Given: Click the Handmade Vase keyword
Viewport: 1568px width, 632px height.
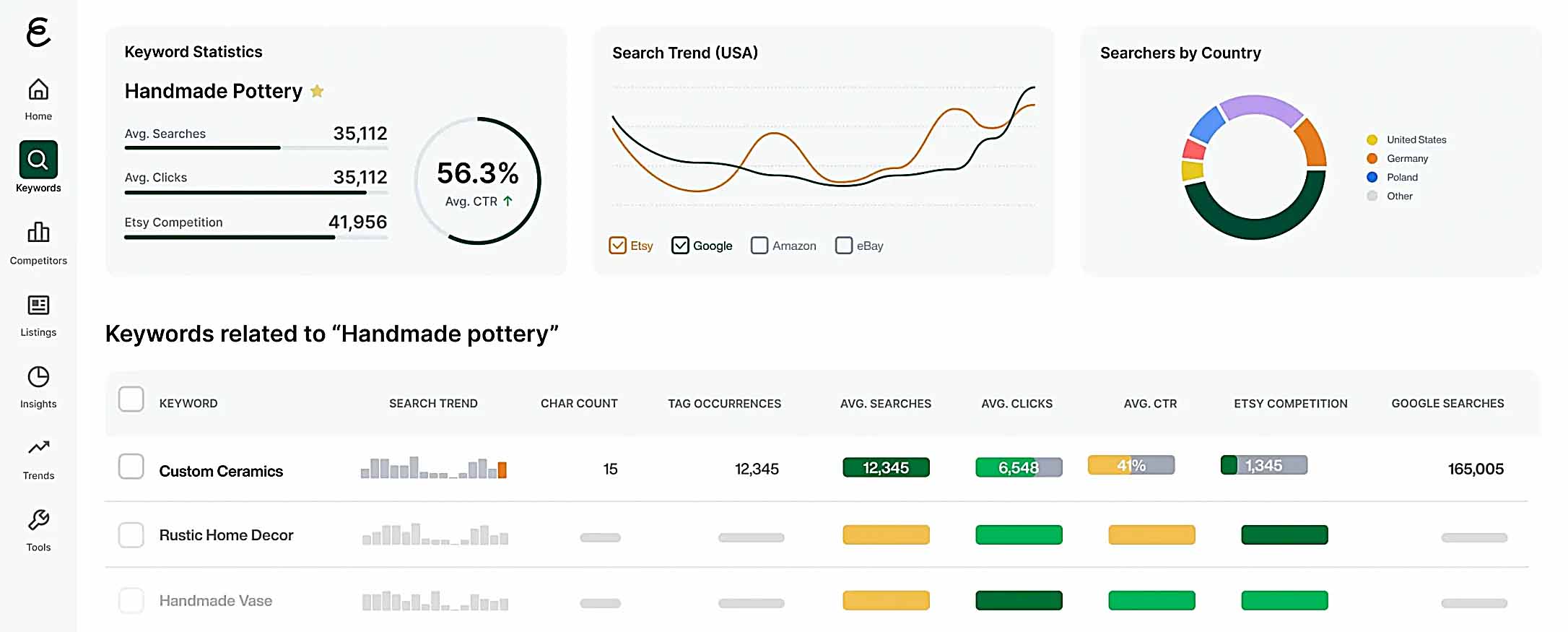Looking at the screenshot, I should click(216, 600).
